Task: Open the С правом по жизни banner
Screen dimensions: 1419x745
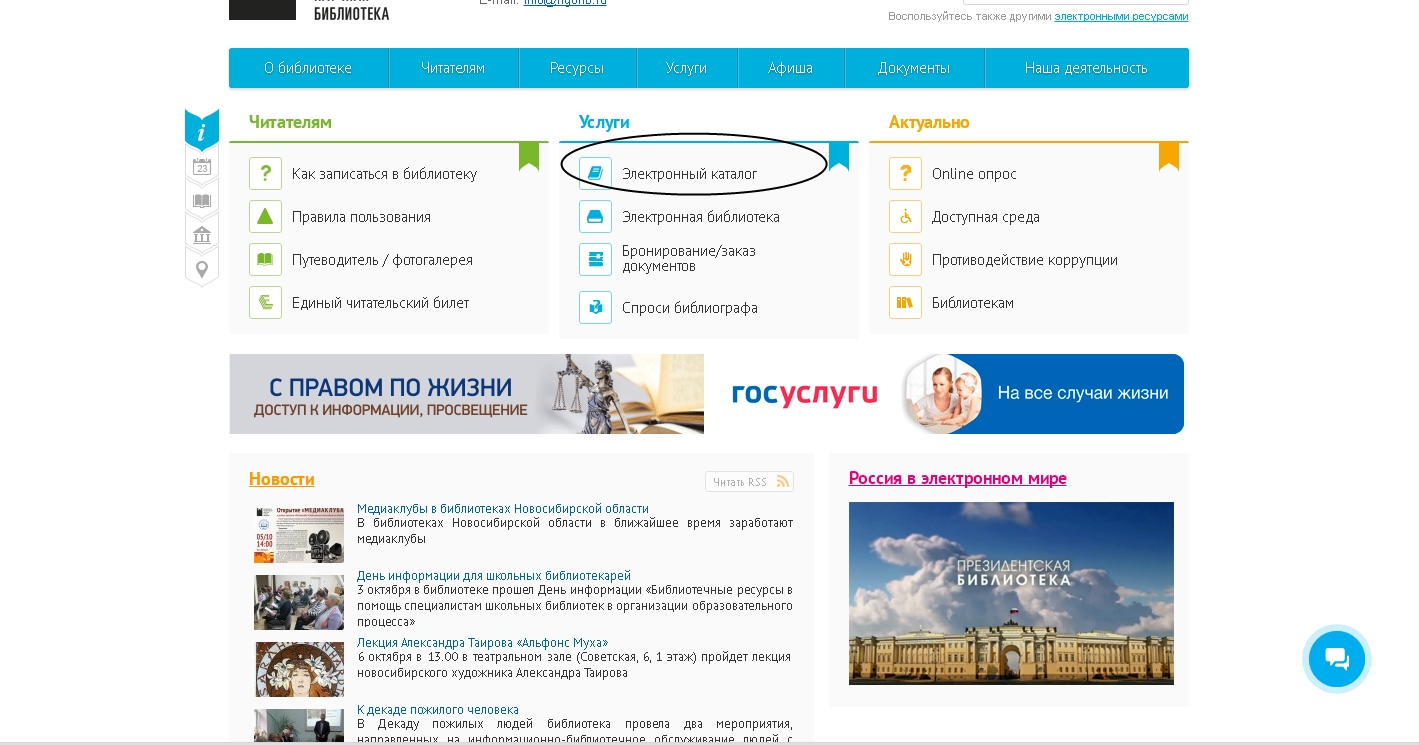Action: click(466, 394)
